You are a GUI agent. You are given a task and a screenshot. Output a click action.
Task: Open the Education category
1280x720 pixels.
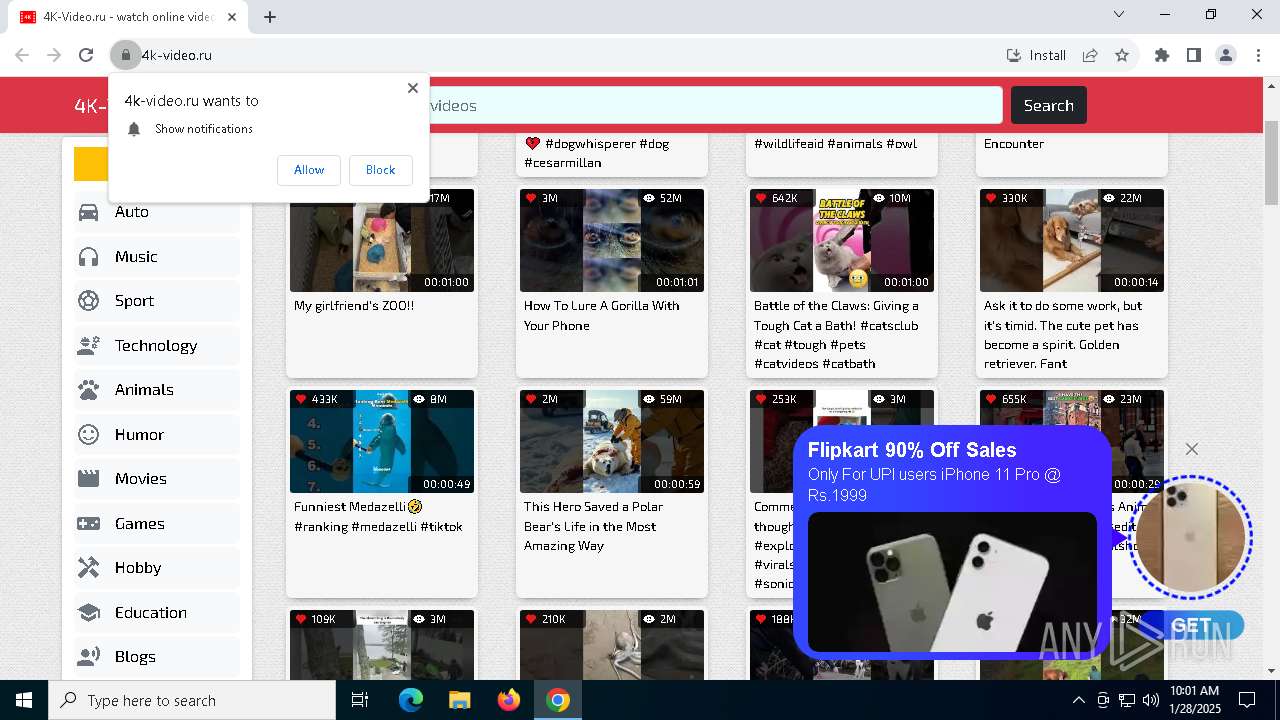157,613
